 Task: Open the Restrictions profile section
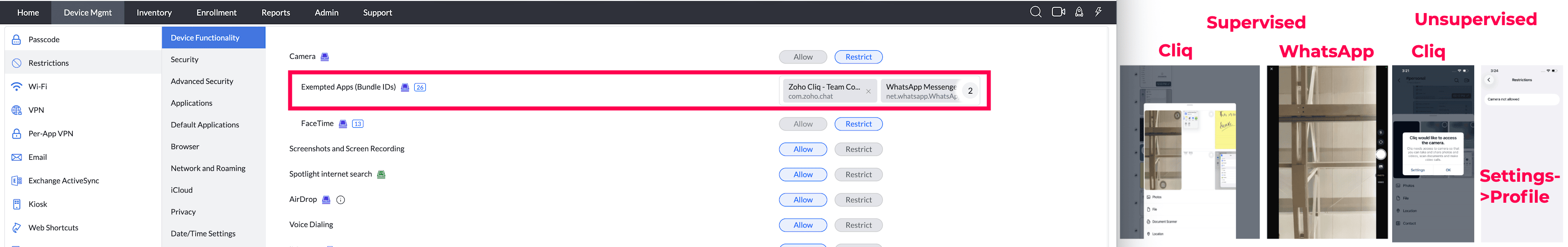(49, 63)
